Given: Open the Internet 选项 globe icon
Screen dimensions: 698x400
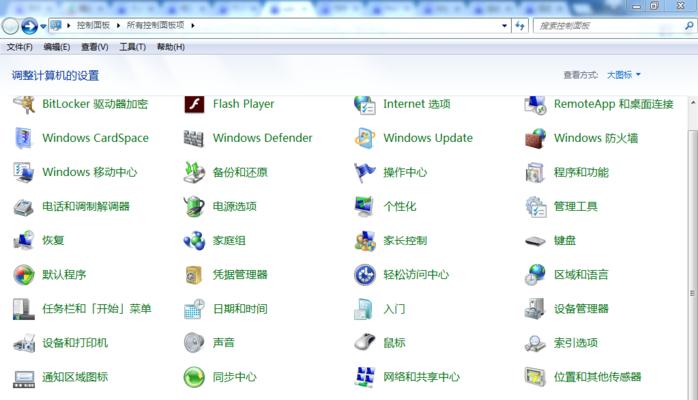Looking at the screenshot, I should tap(365, 104).
